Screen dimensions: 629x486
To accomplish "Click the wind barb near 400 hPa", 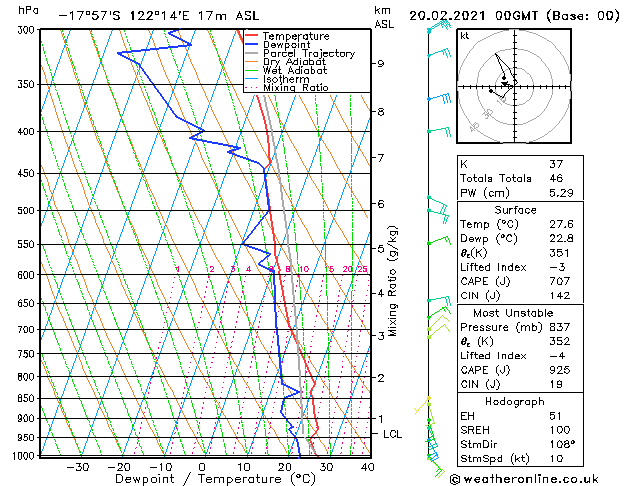I will [x=439, y=131].
